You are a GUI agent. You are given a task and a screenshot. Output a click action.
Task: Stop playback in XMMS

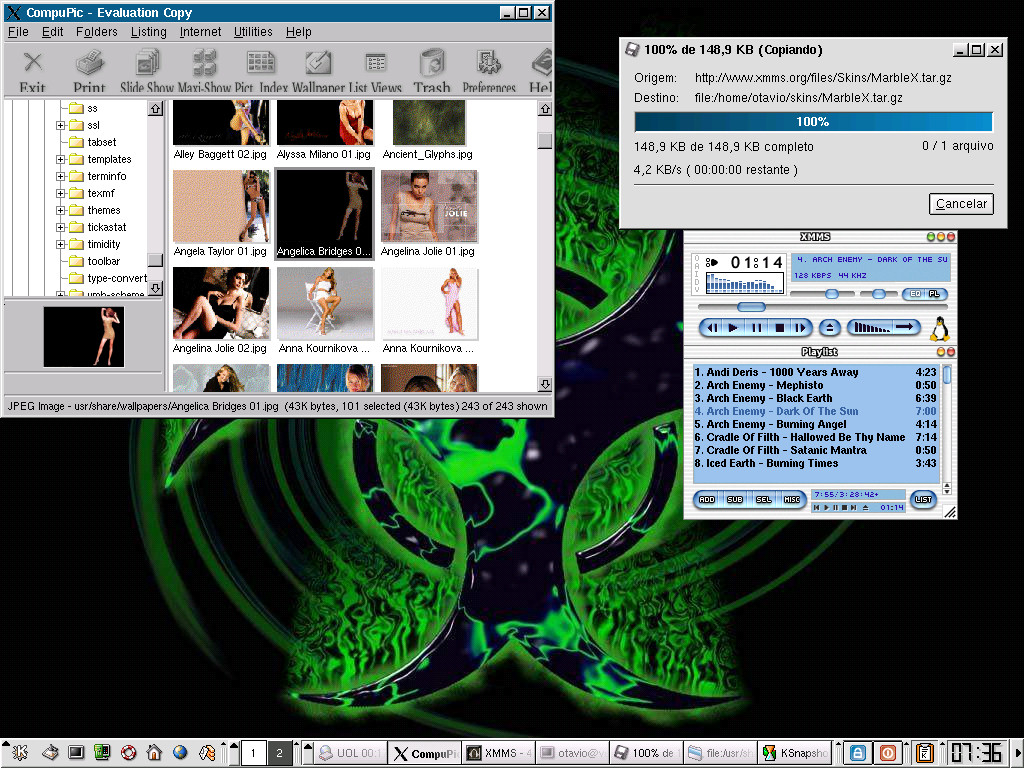[x=779, y=328]
